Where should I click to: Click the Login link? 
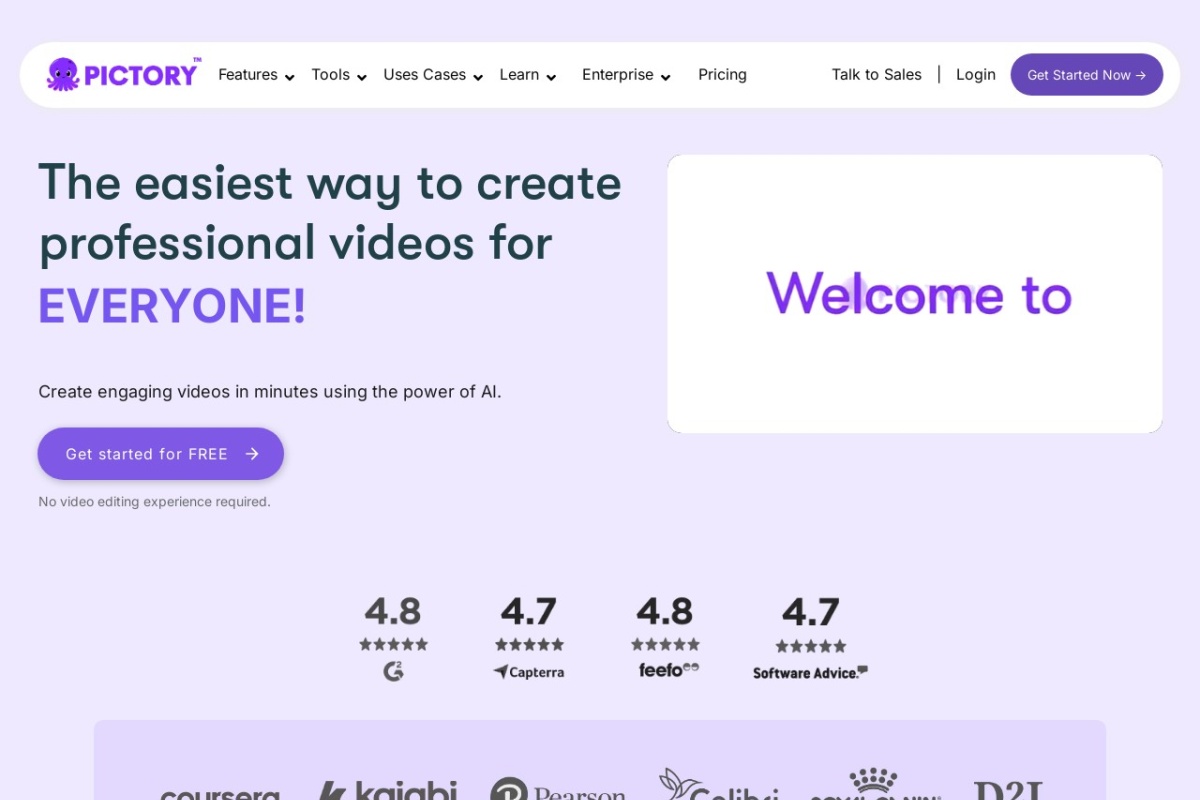click(975, 75)
